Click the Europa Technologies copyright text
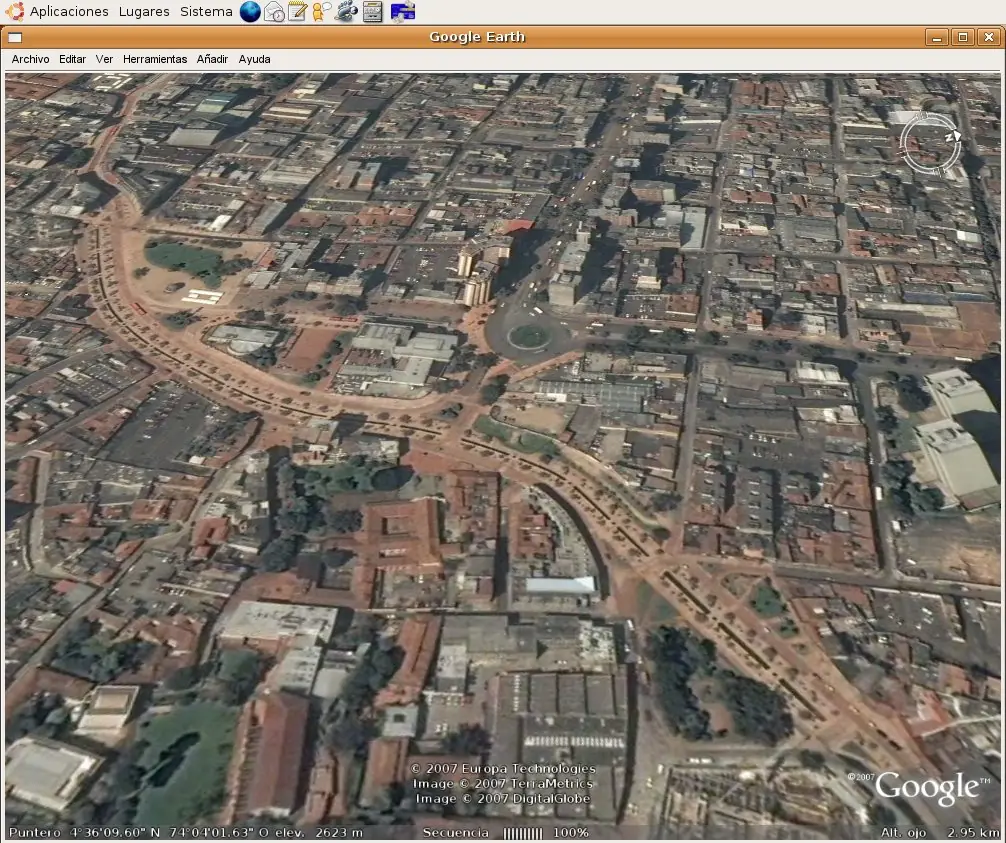 (503, 768)
